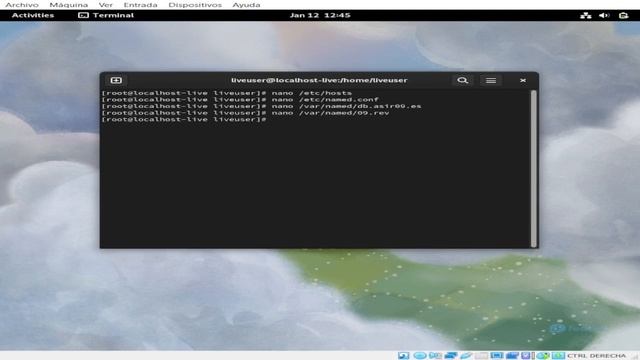Screen dimensions: 640x360
Task: Open the Entrada menu
Action: coord(140,5)
